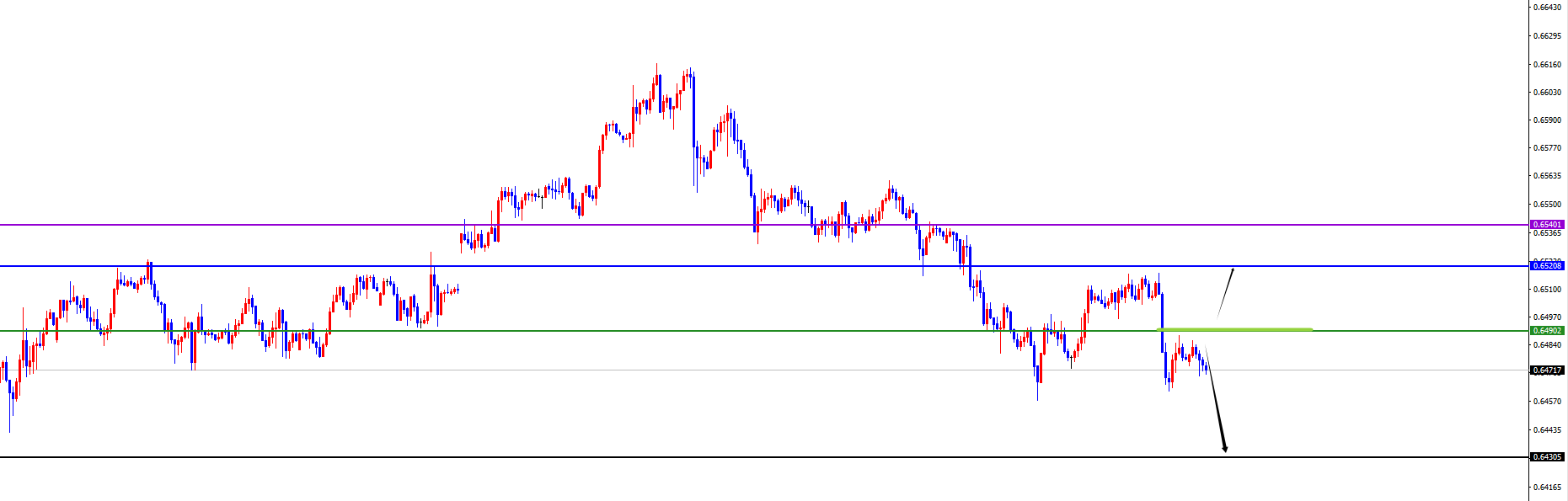
Task: Click the 0.65635 axis price label
Action: point(1547,176)
